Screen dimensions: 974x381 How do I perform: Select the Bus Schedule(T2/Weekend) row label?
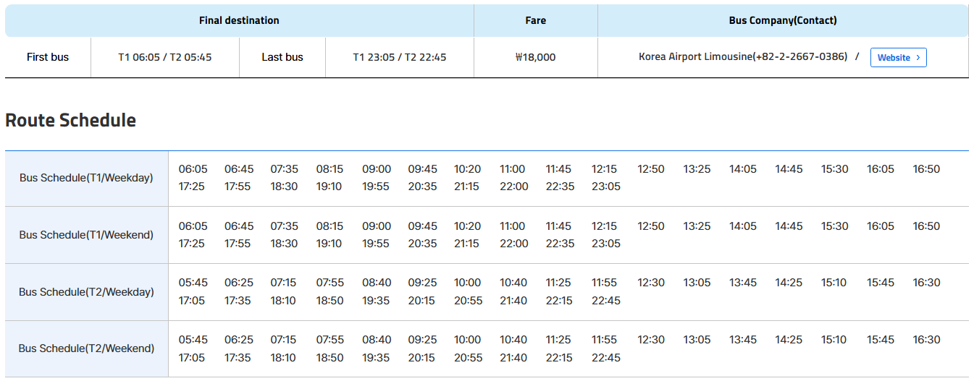pyautogui.click(x=86, y=349)
